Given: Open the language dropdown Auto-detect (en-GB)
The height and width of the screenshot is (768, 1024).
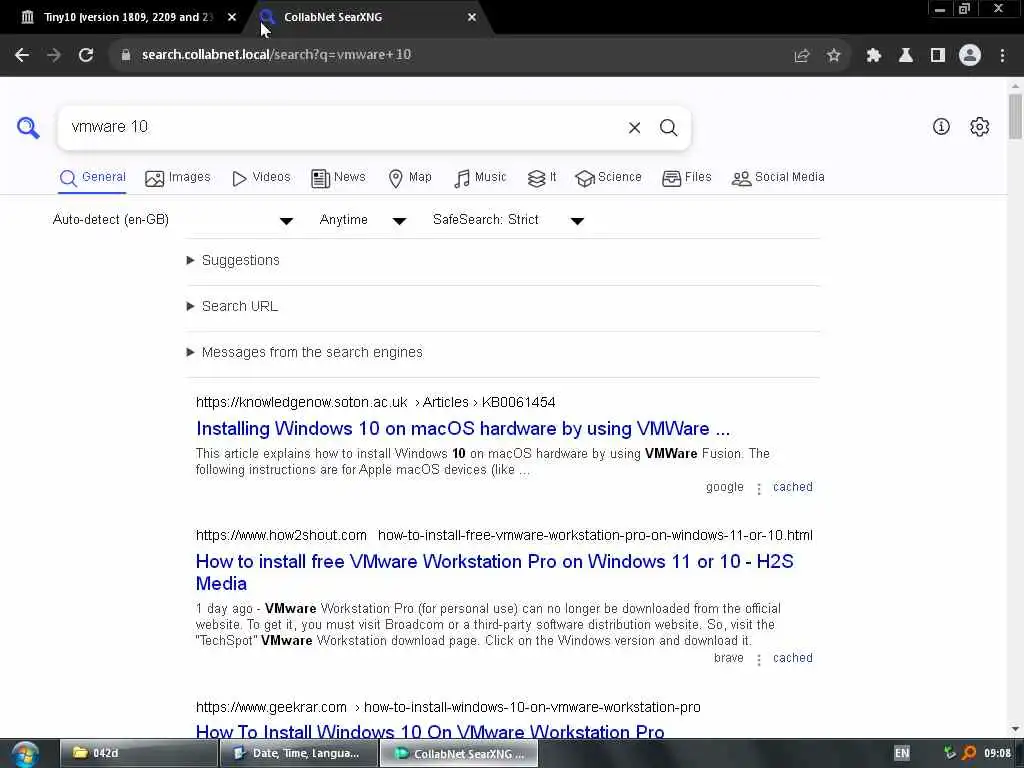Looking at the screenshot, I should point(172,220).
